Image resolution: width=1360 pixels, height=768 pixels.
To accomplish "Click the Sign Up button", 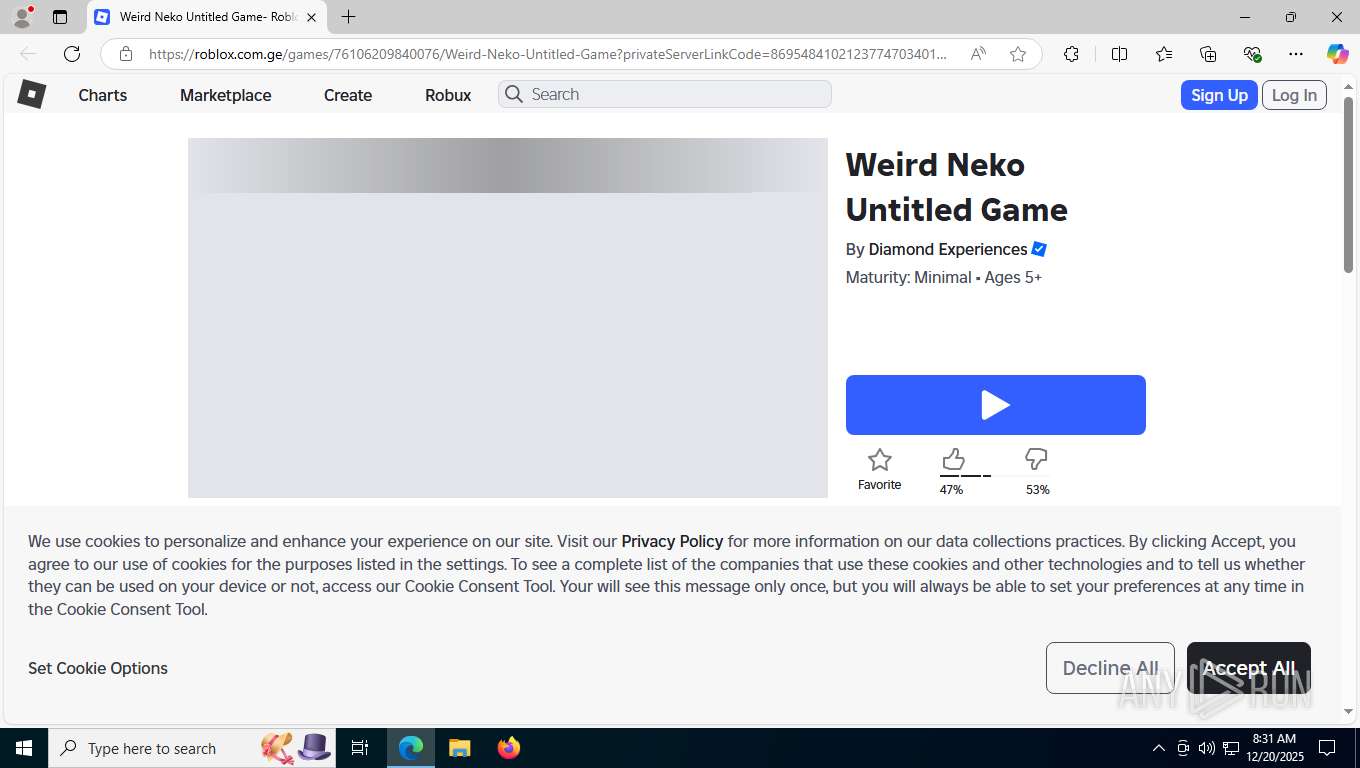I will [1219, 95].
